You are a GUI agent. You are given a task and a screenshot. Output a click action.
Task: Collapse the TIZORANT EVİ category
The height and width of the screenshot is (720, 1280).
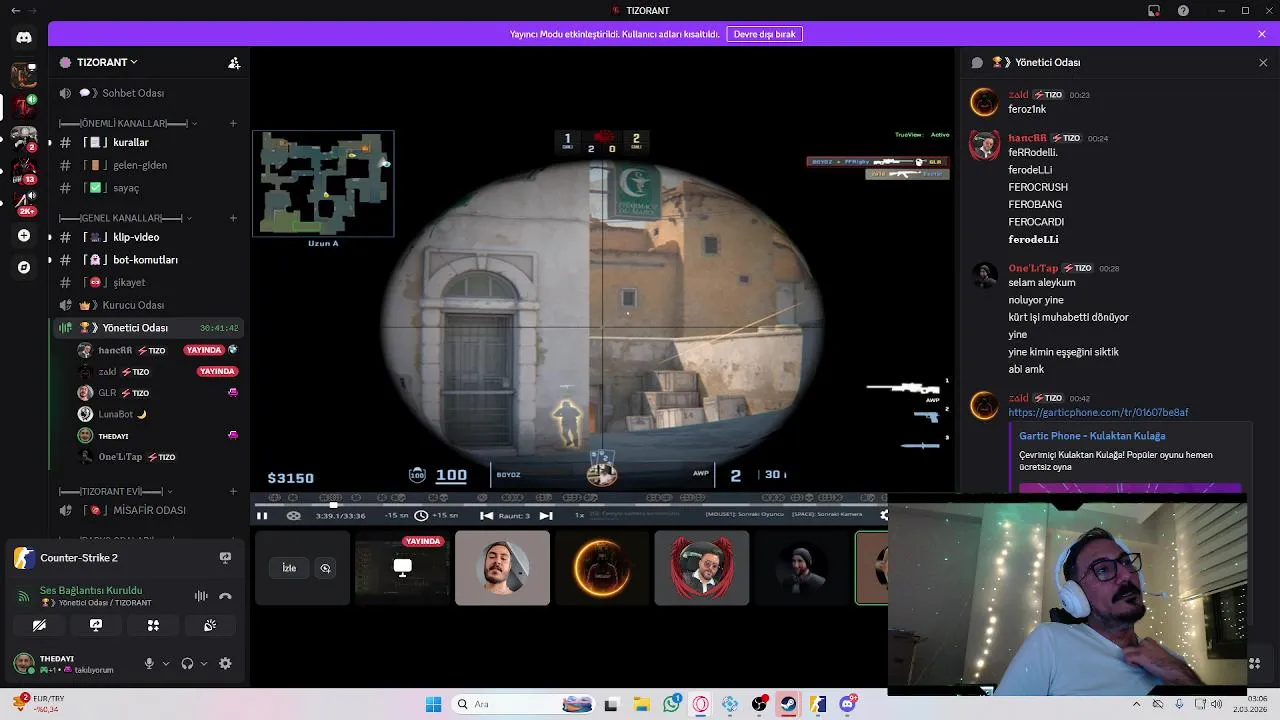116,491
